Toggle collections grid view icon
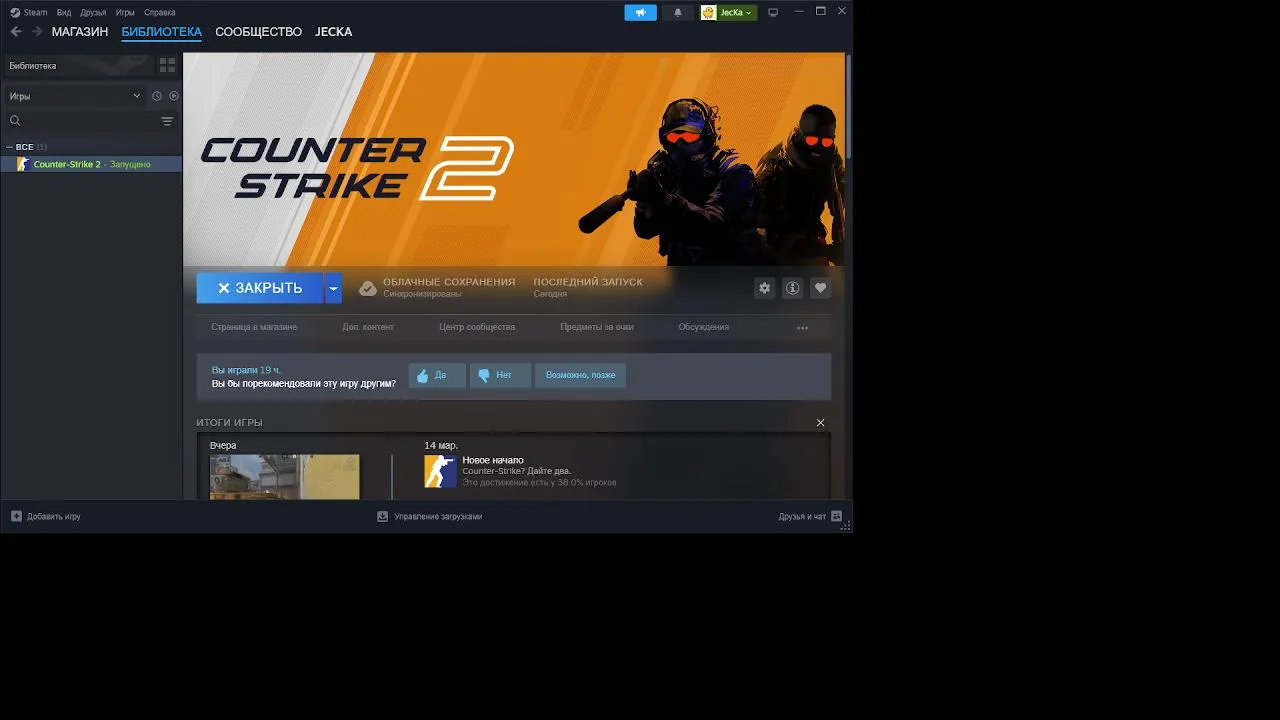 (167, 65)
